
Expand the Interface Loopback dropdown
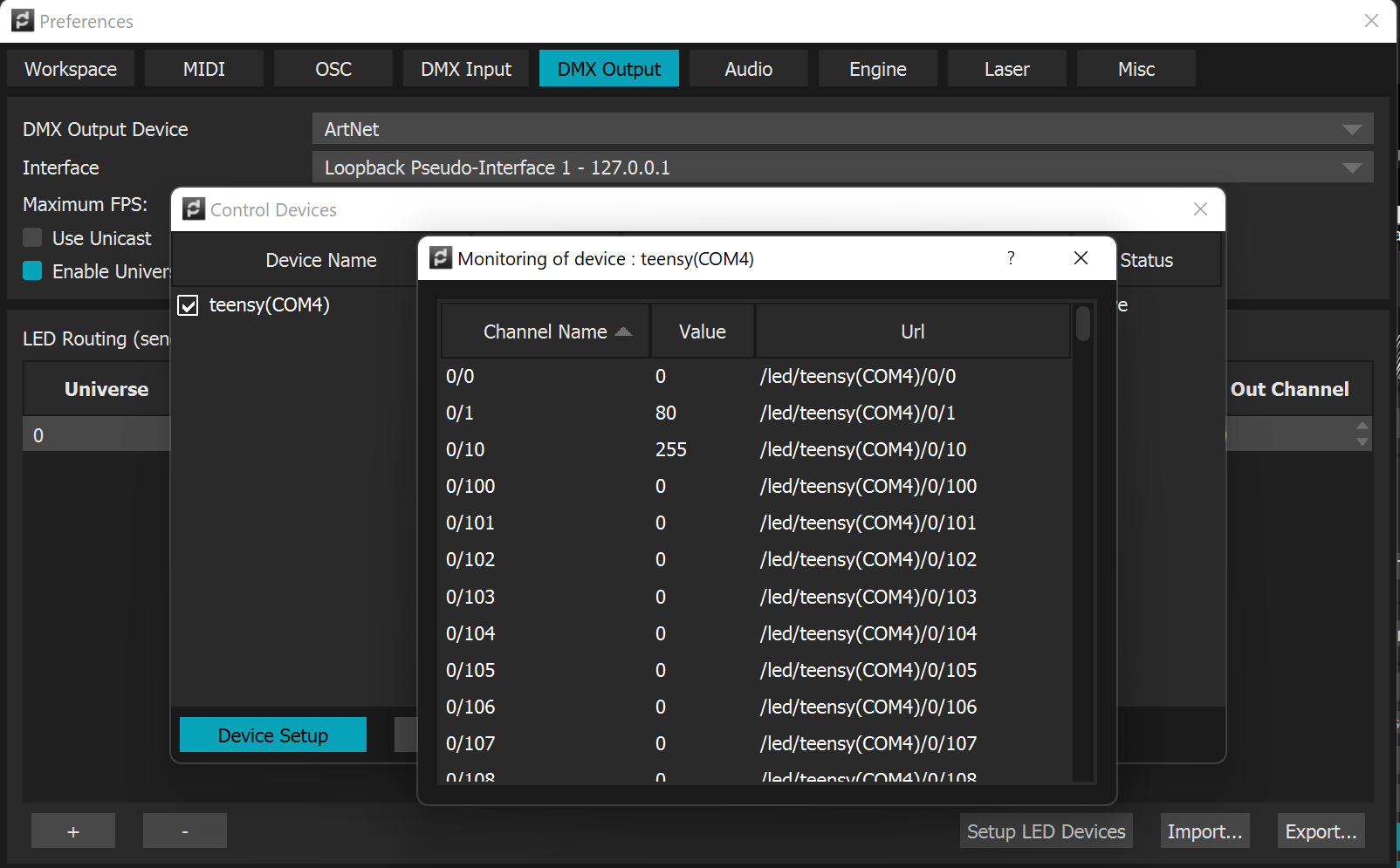1351,167
